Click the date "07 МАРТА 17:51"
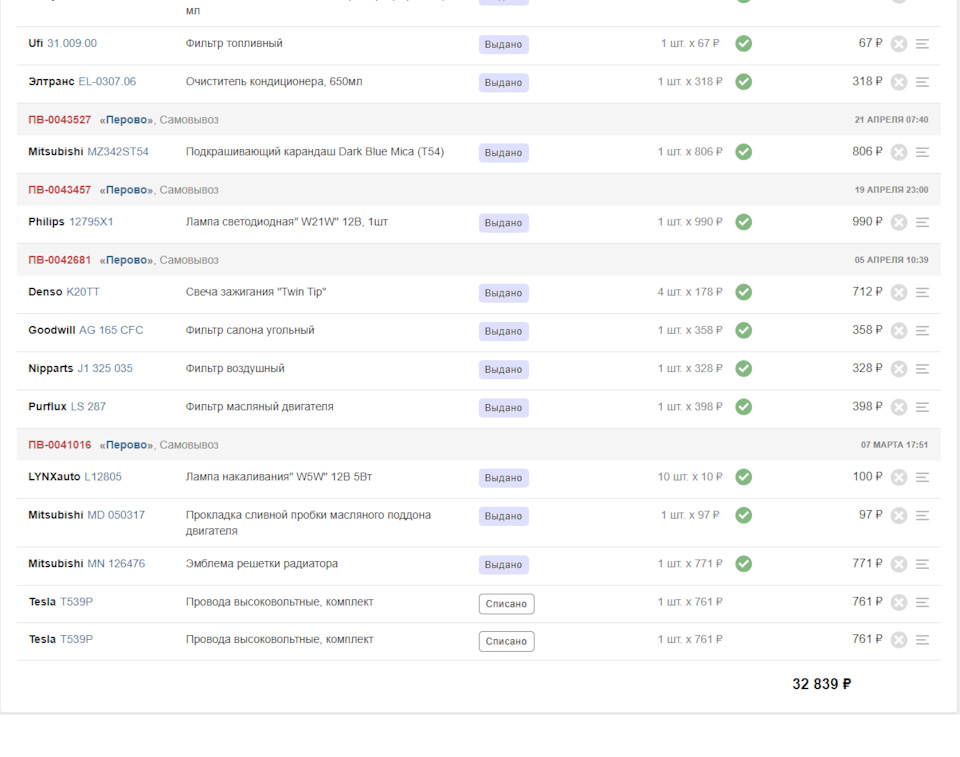The image size is (960, 757). tap(894, 445)
